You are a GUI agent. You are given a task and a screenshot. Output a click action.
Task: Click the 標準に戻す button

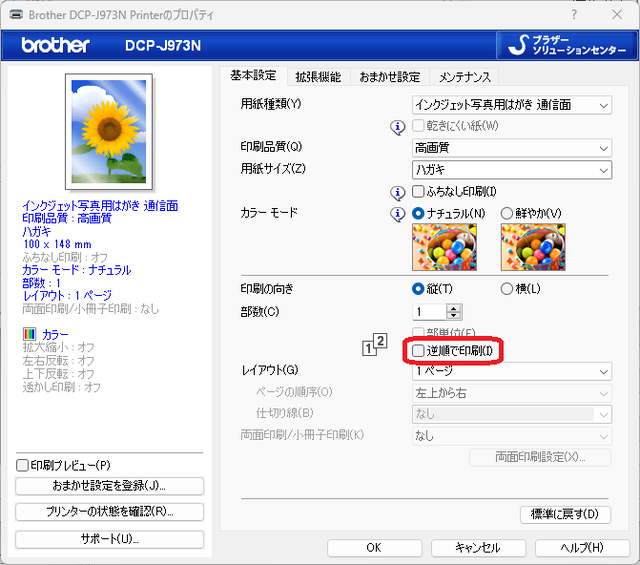[x=565, y=514]
